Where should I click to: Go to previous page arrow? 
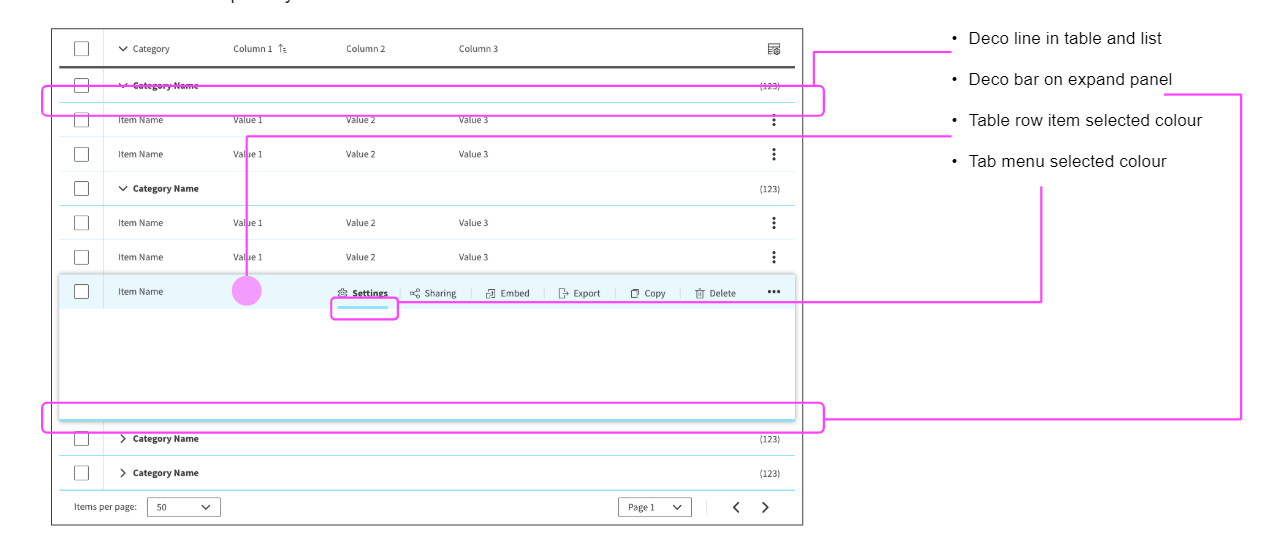736,507
